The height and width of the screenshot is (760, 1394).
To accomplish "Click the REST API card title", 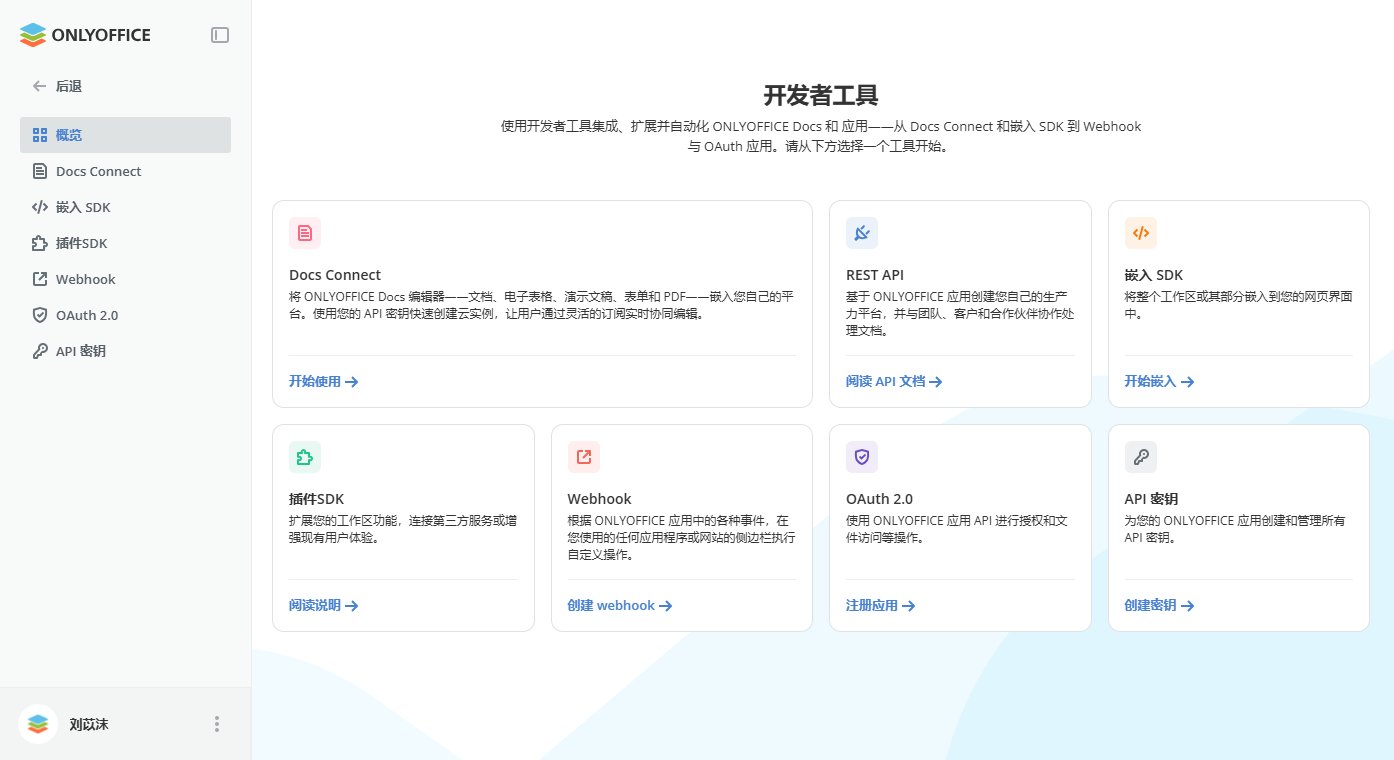I will 875,275.
